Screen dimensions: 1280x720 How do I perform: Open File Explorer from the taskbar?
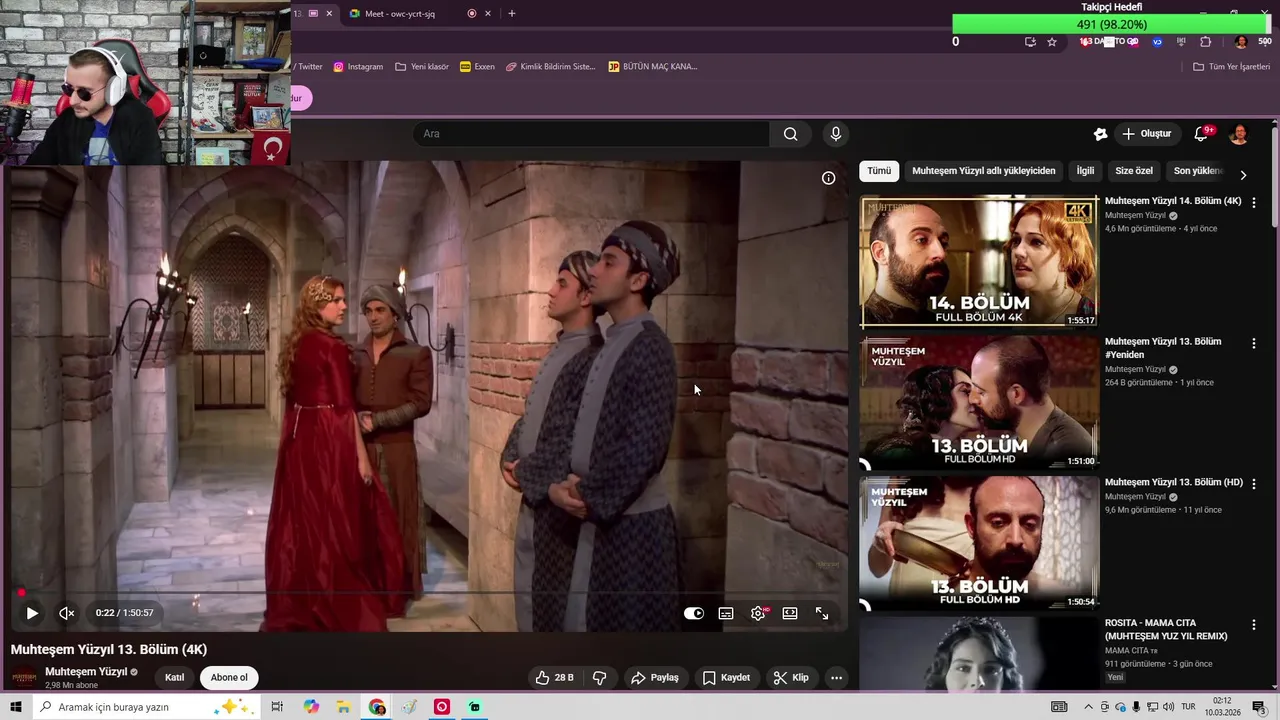[344, 707]
